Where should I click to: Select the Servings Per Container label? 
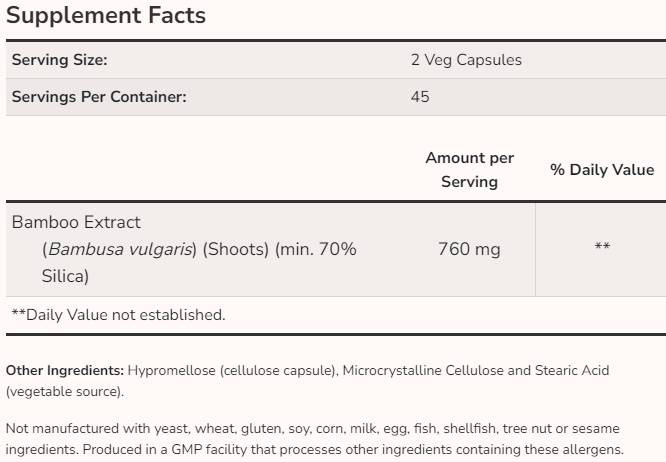(99, 97)
